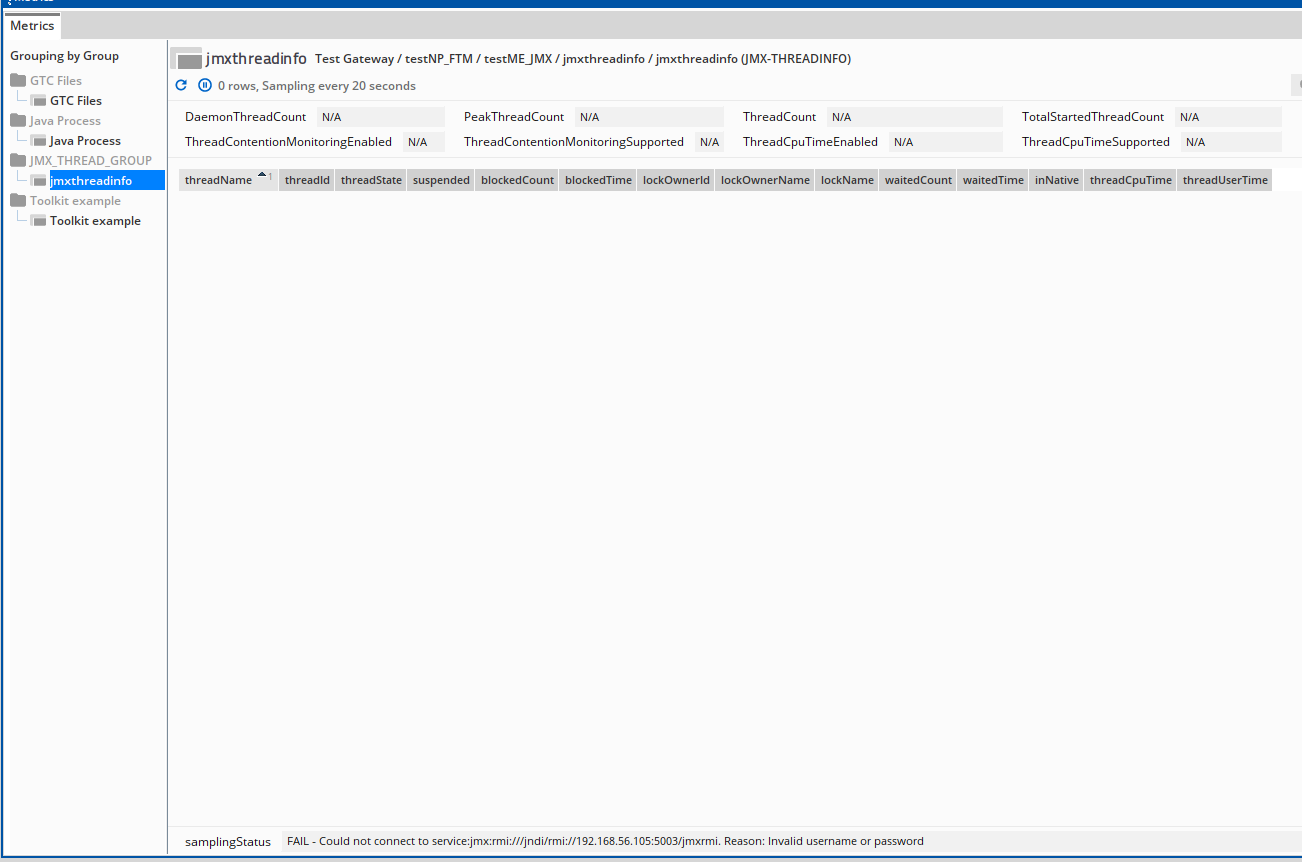Switch to the Metrics tab
Image resolution: width=1302 pixels, height=862 pixels.
[x=32, y=26]
